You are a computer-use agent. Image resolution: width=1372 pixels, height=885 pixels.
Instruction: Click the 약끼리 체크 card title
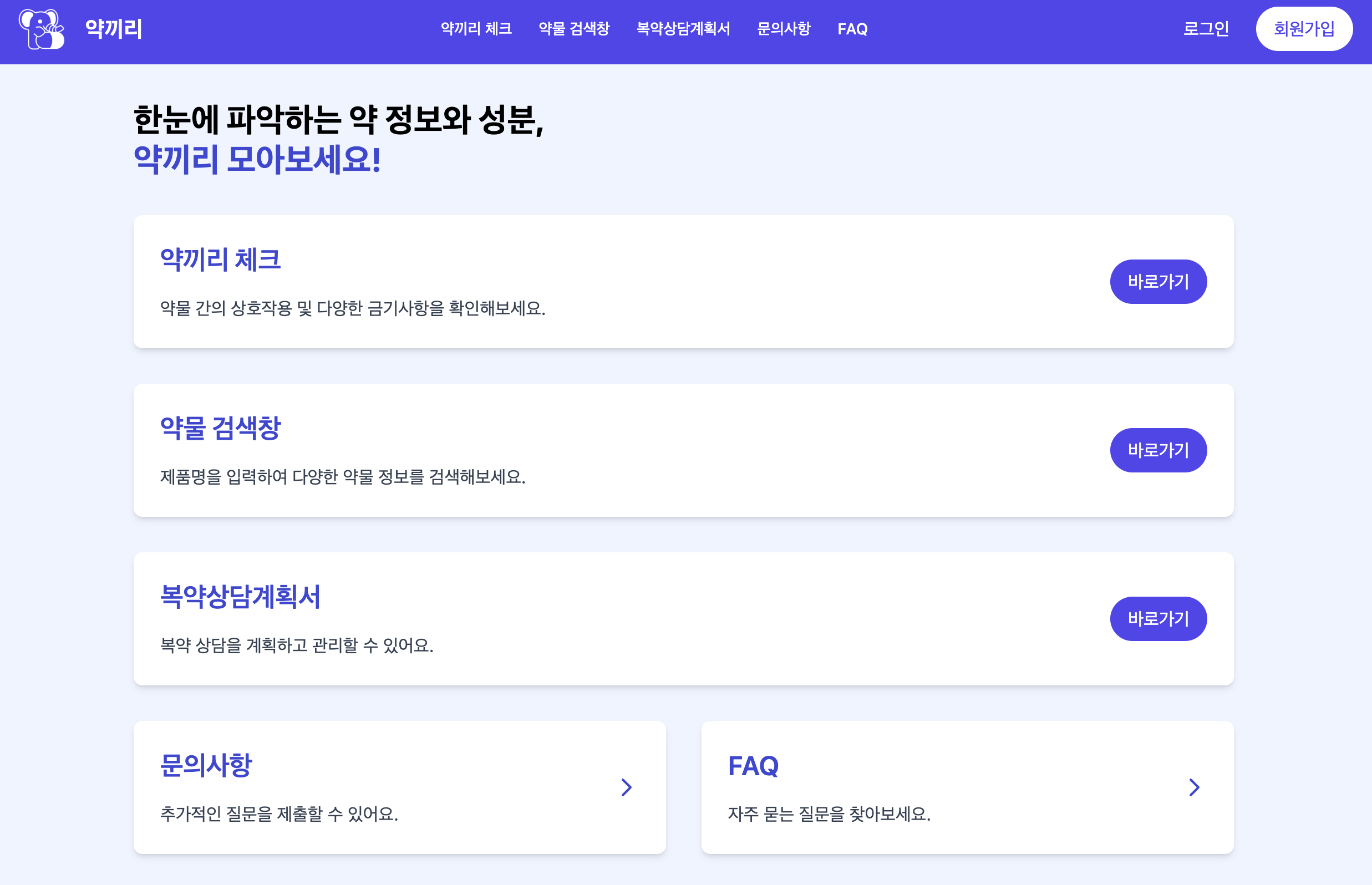tap(220, 259)
